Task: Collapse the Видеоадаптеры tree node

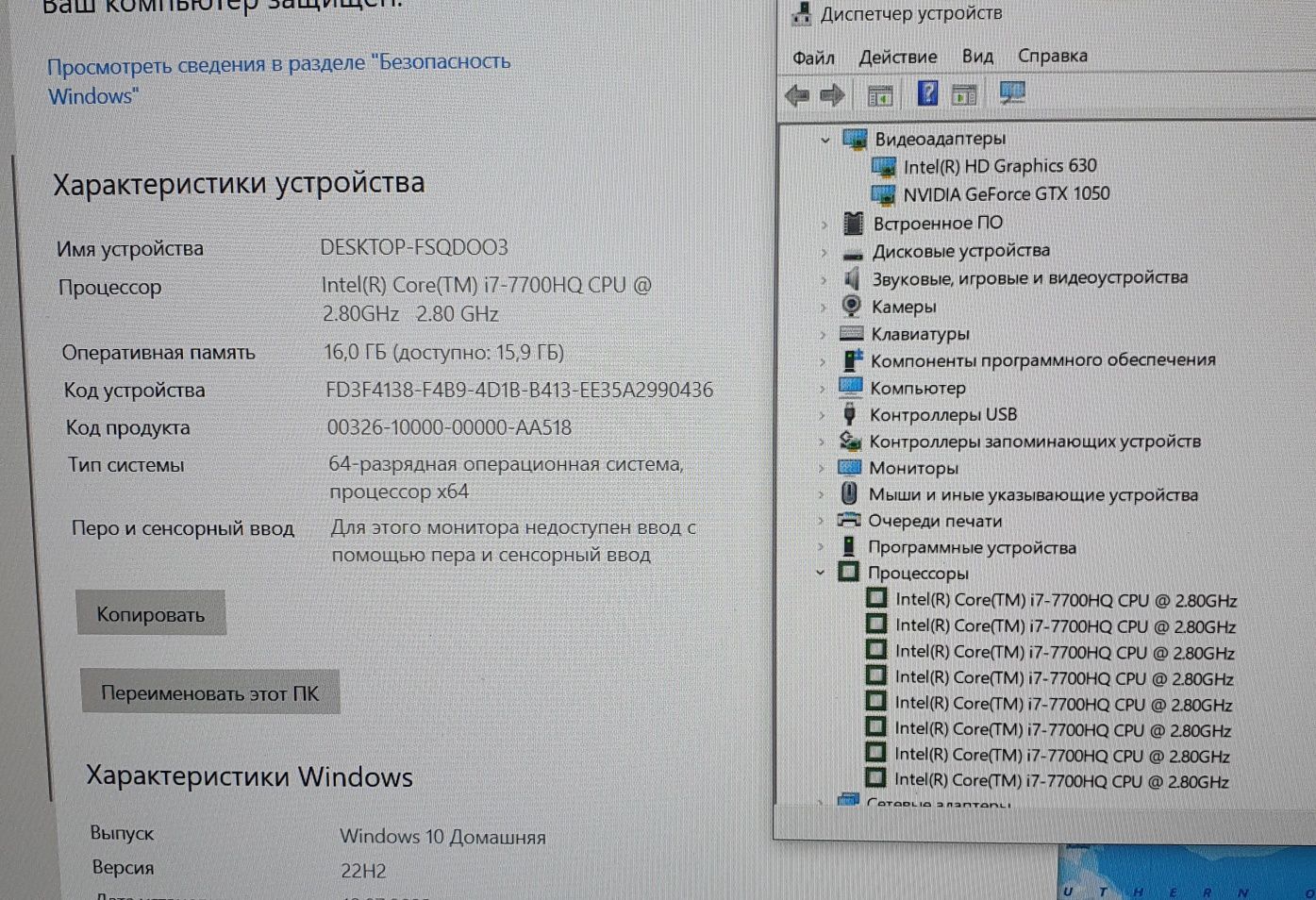Action: point(825,140)
